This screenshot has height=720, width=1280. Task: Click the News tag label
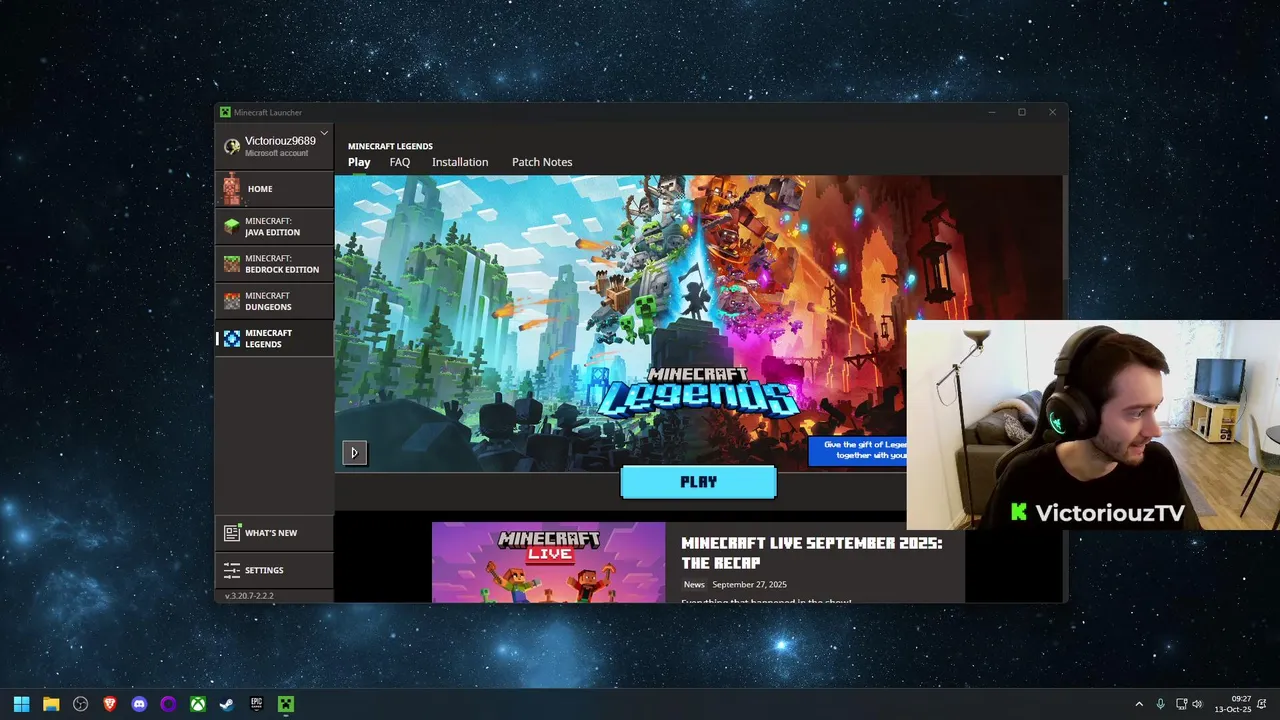click(694, 584)
